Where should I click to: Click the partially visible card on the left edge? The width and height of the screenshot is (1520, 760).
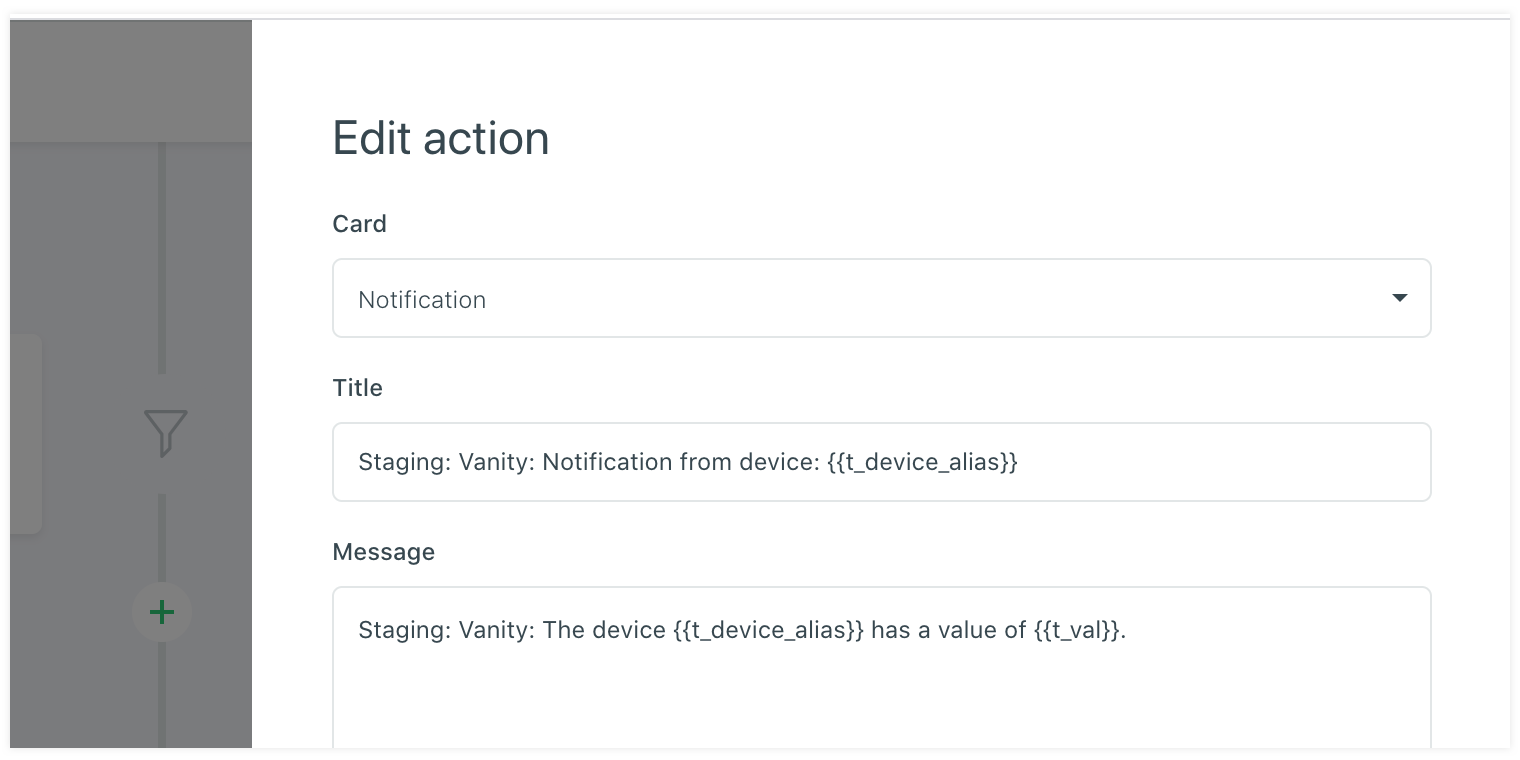tap(25, 433)
